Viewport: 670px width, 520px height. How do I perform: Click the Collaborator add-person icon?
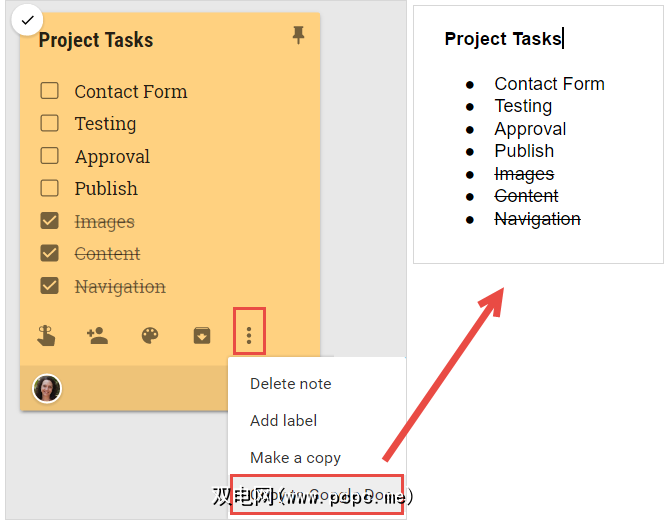98,336
